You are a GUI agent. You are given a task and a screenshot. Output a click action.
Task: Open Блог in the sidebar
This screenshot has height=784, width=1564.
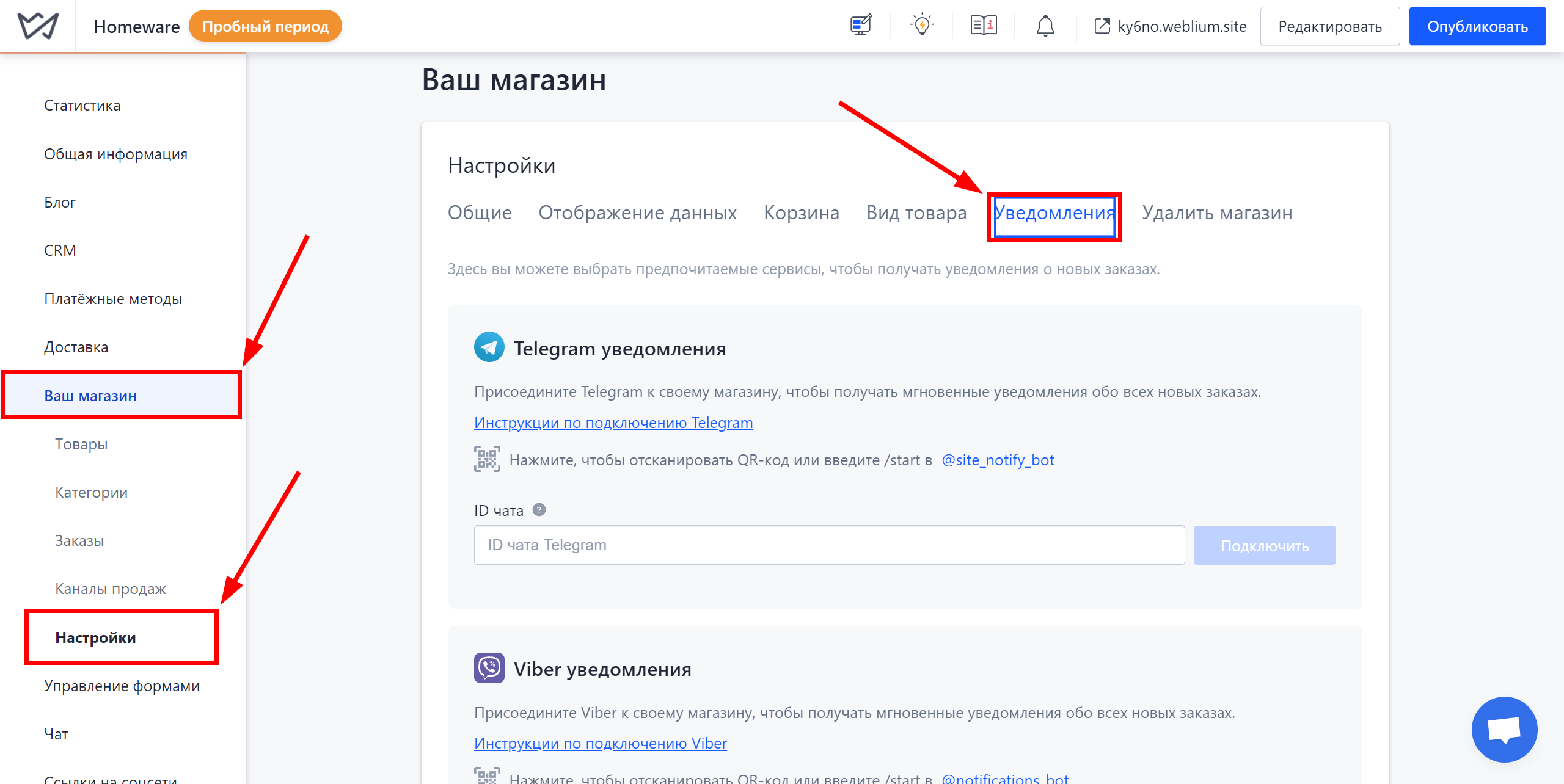tap(60, 202)
